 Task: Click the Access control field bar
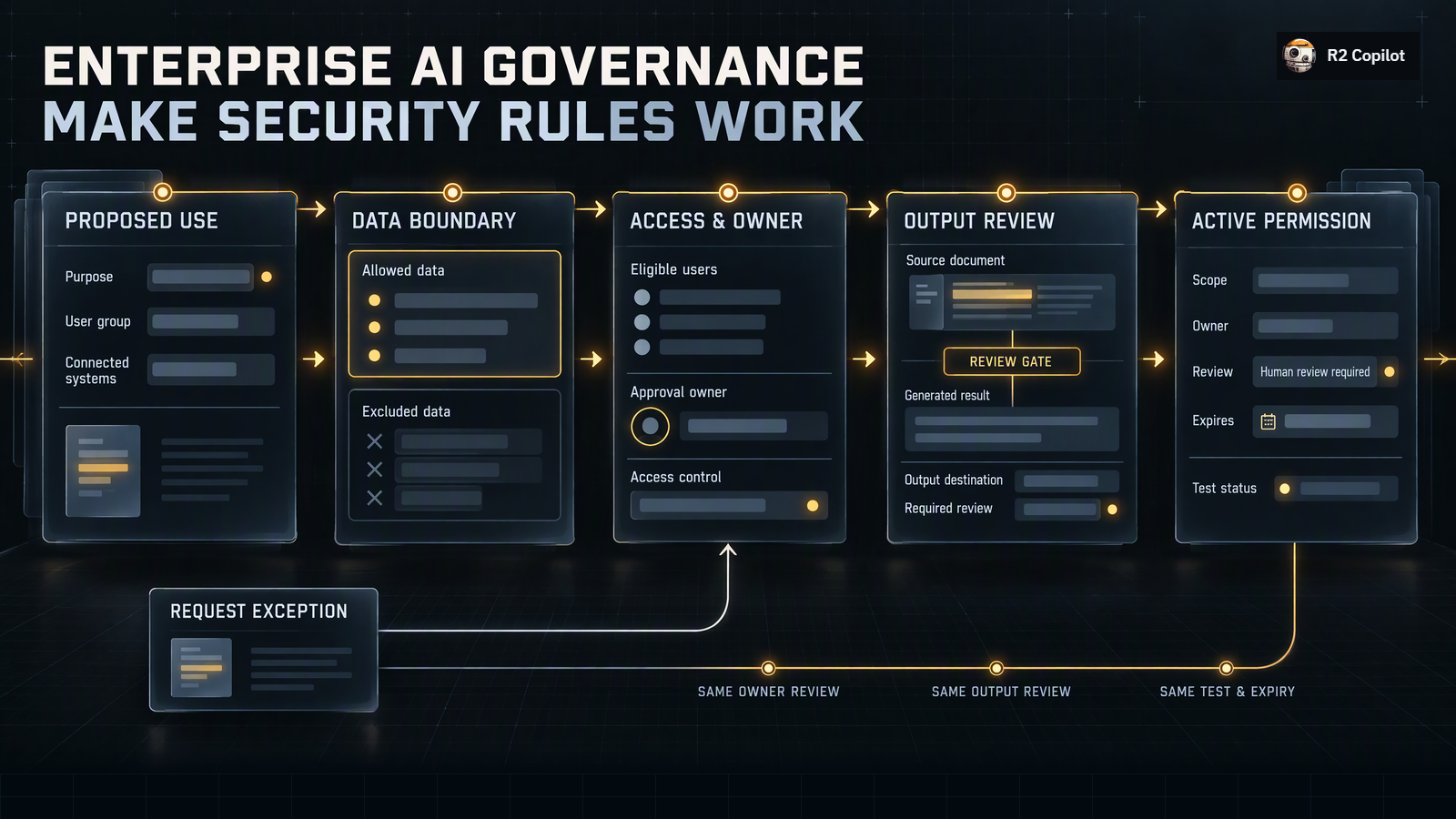[x=729, y=505]
